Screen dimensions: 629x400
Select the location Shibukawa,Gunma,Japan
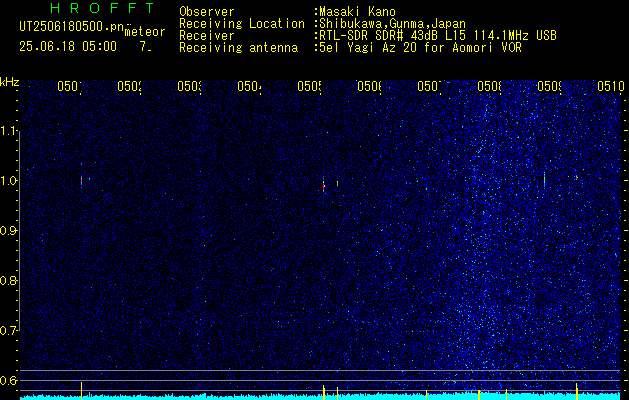(x=392, y=24)
